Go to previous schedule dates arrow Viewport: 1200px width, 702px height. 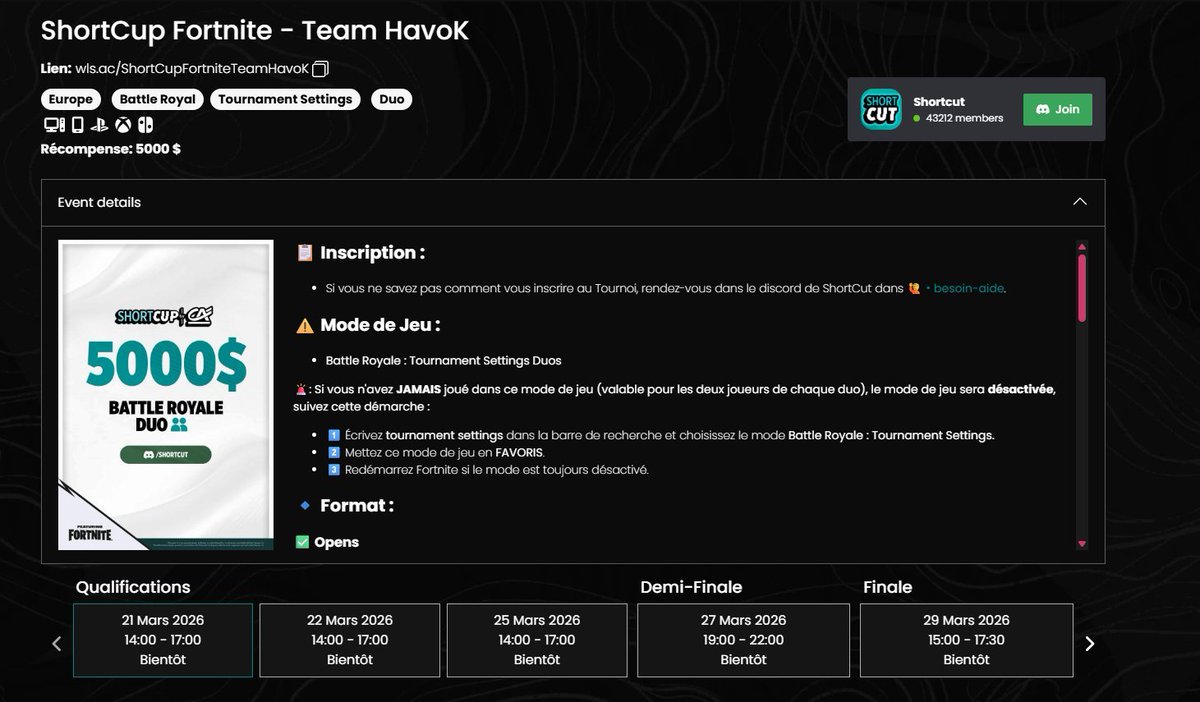click(x=56, y=644)
